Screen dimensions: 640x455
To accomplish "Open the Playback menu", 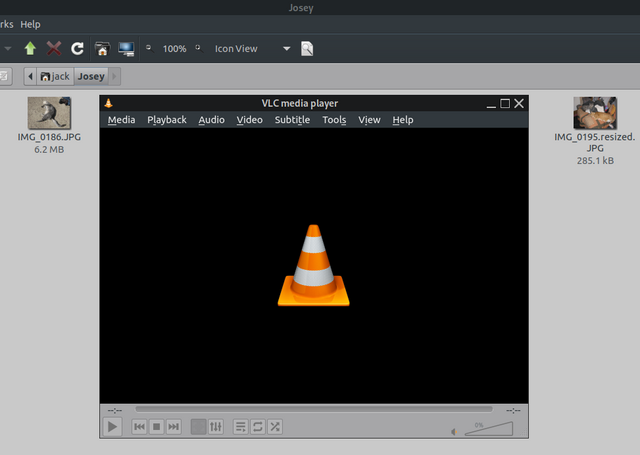I will coord(166,120).
